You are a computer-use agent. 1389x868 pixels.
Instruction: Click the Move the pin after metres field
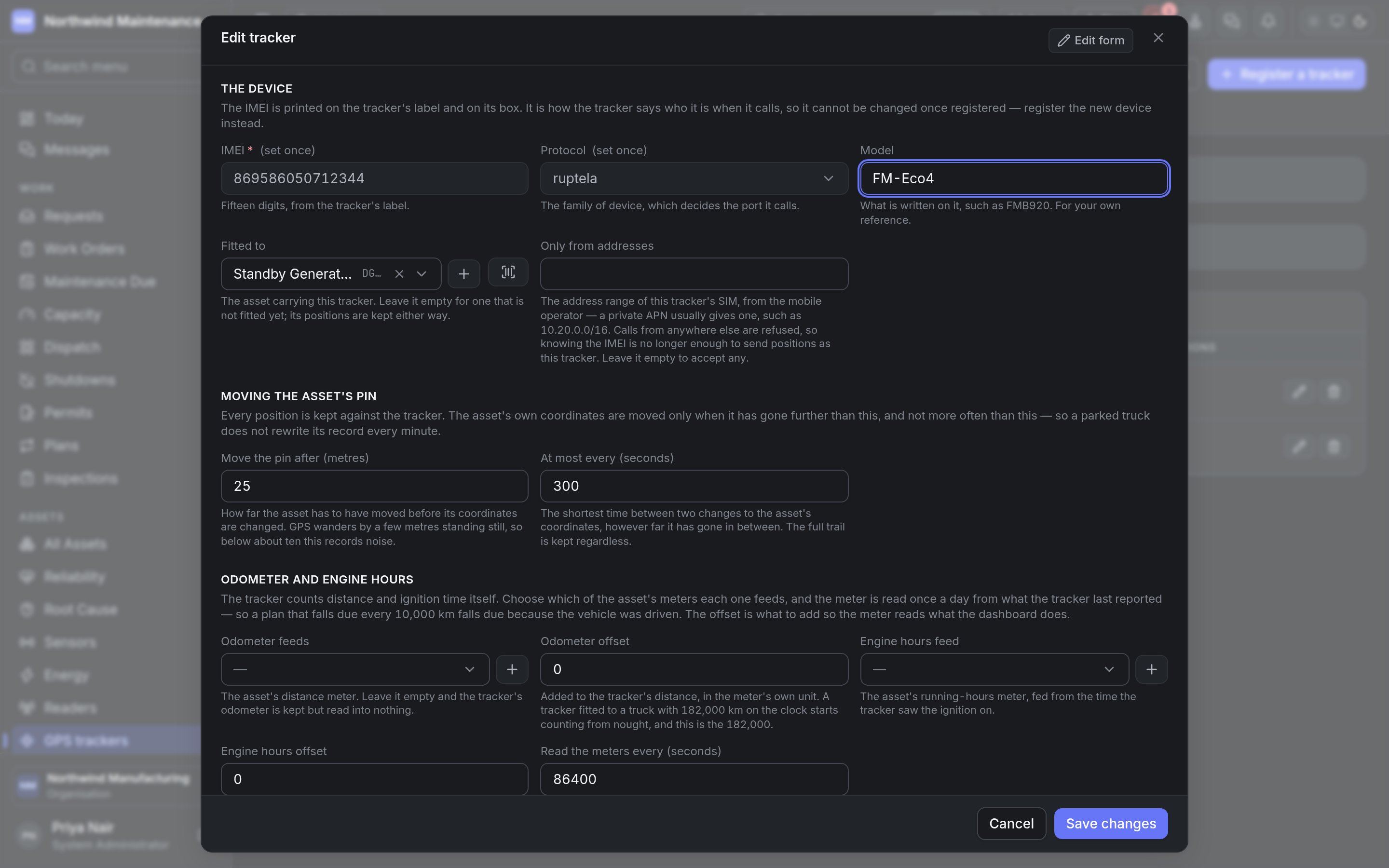(374, 486)
